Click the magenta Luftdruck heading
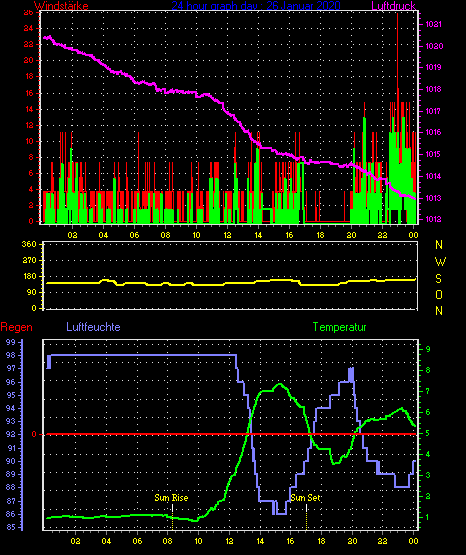The image size is (466, 555). click(x=393, y=6)
